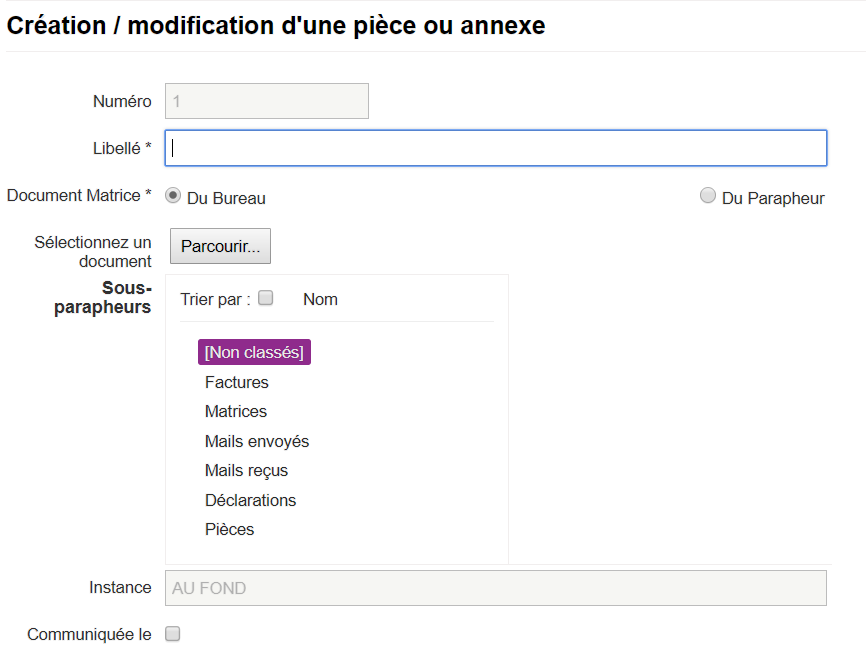Viewport: 866px width, 652px height.
Task: Click the Parcourir... button
Action: point(220,246)
